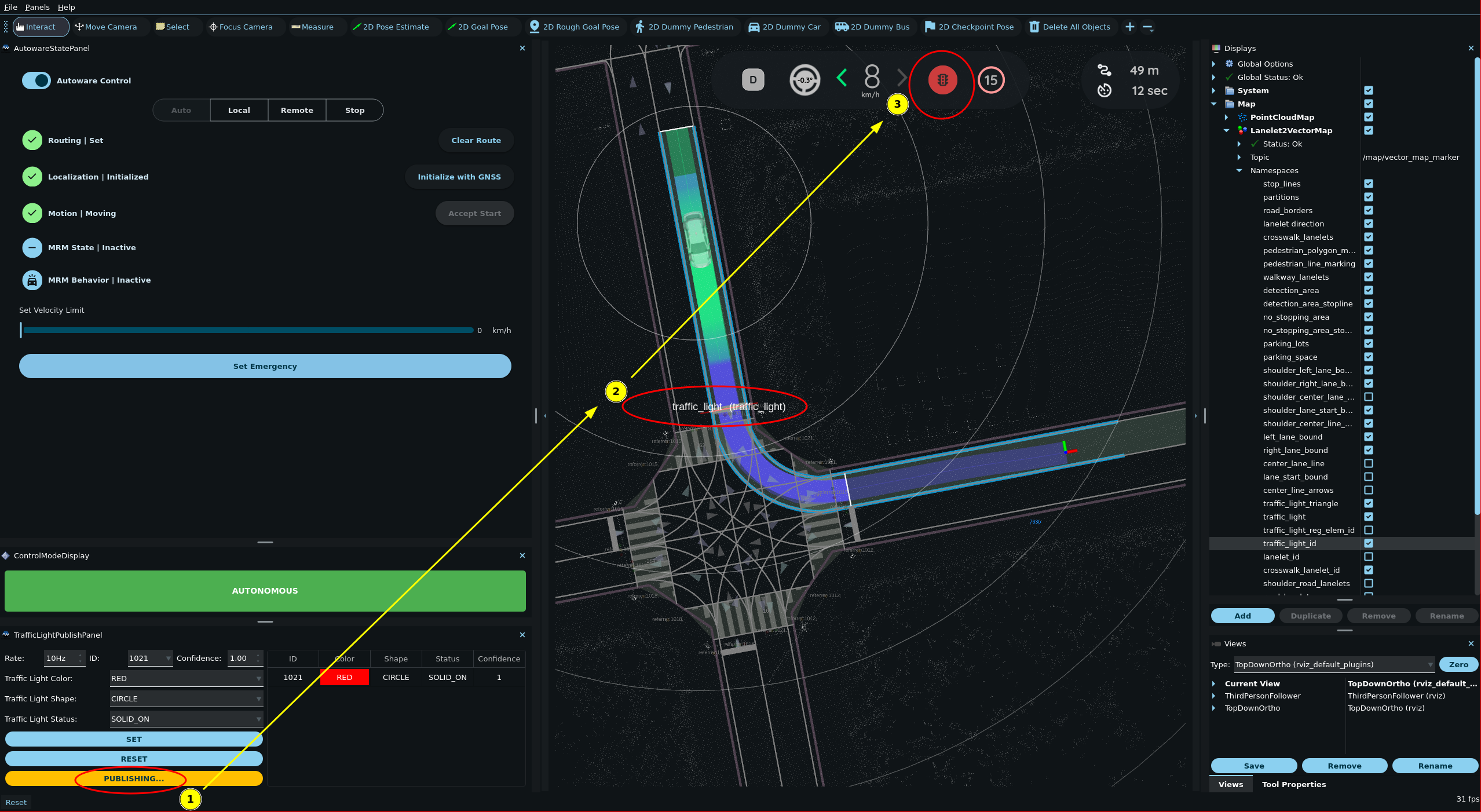
Task: Open the Panels menu
Action: pyautogui.click(x=37, y=7)
